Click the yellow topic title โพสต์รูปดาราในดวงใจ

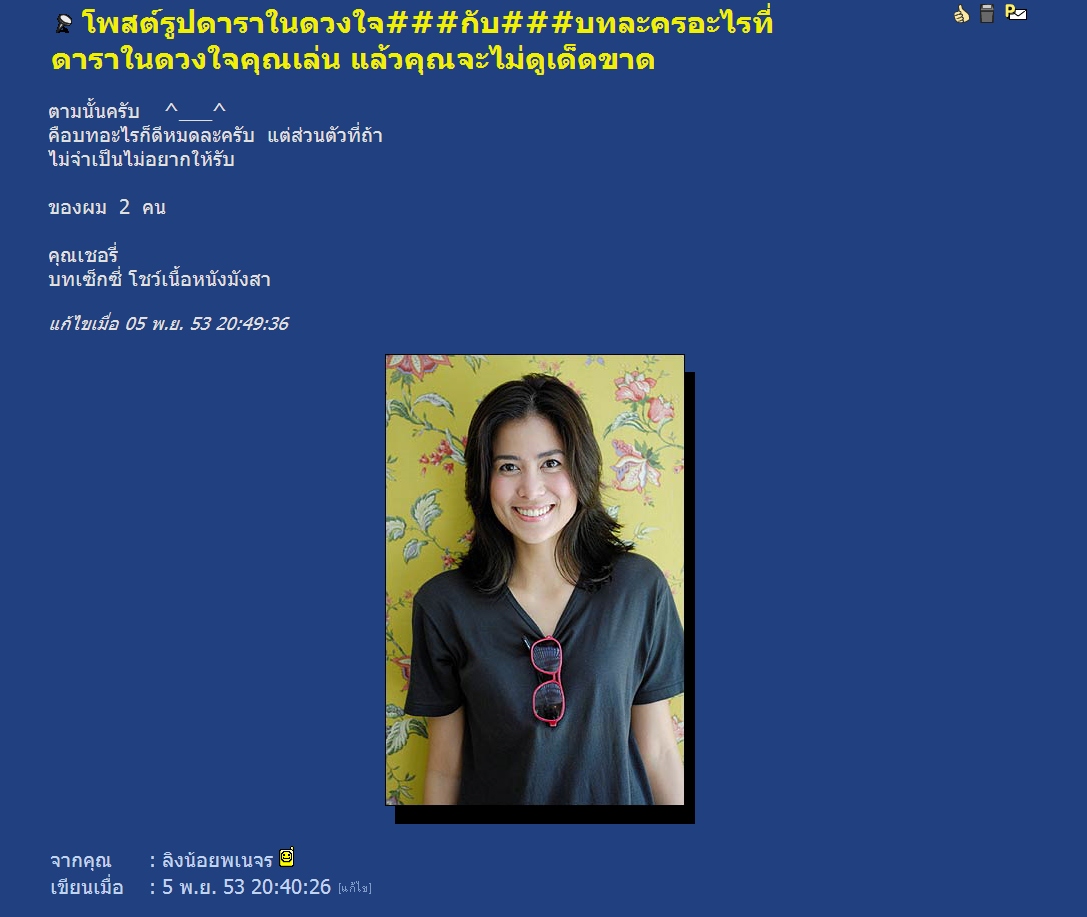click(412, 42)
